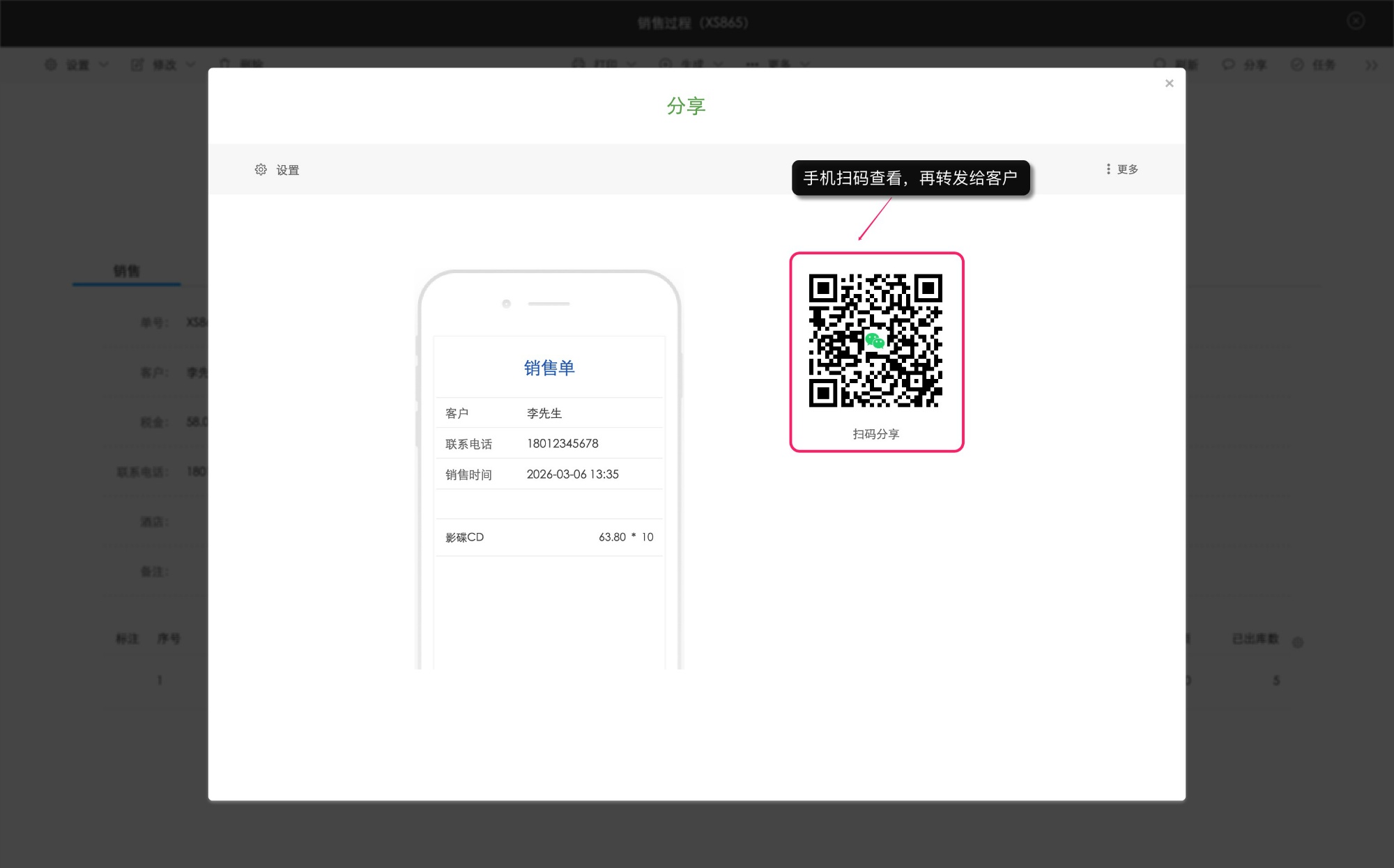Open the 销售过程（XS865）title bar menu
1394x868 pixels.
coord(691,22)
